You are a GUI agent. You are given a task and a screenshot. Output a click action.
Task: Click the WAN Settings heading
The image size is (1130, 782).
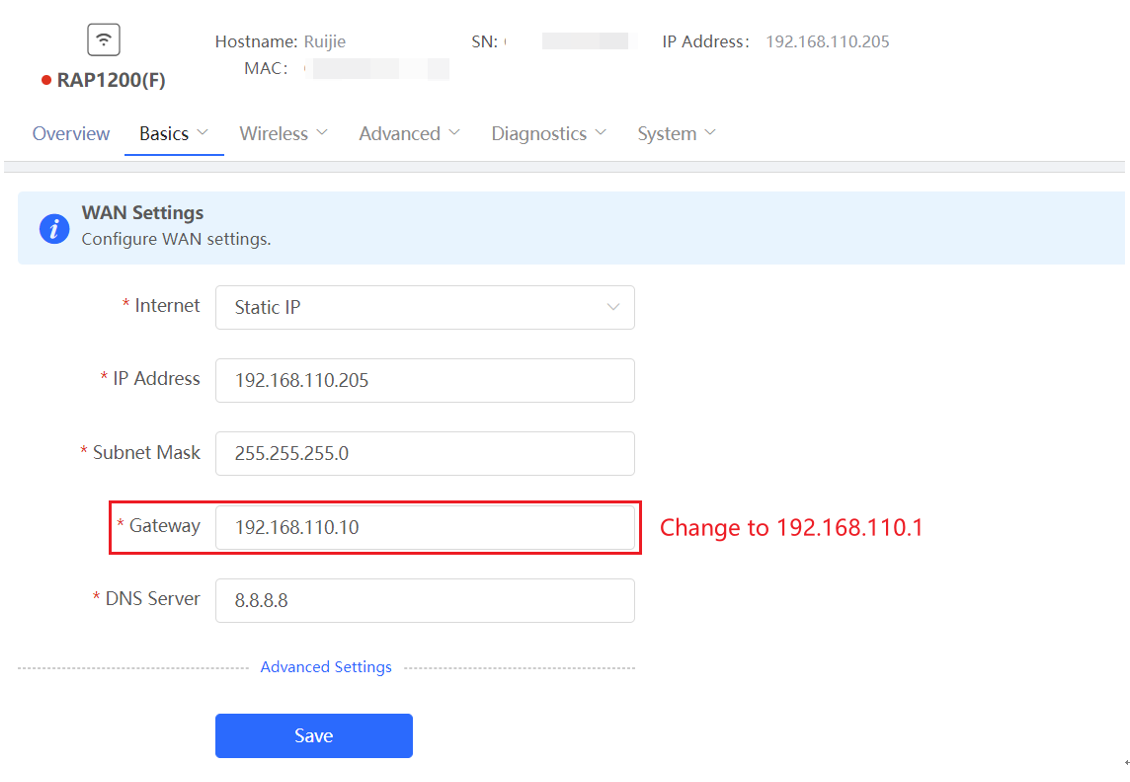click(143, 213)
